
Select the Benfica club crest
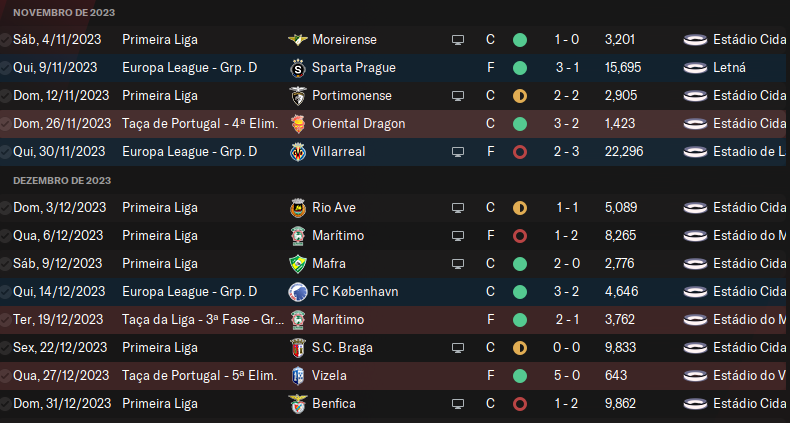click(297, 404)
